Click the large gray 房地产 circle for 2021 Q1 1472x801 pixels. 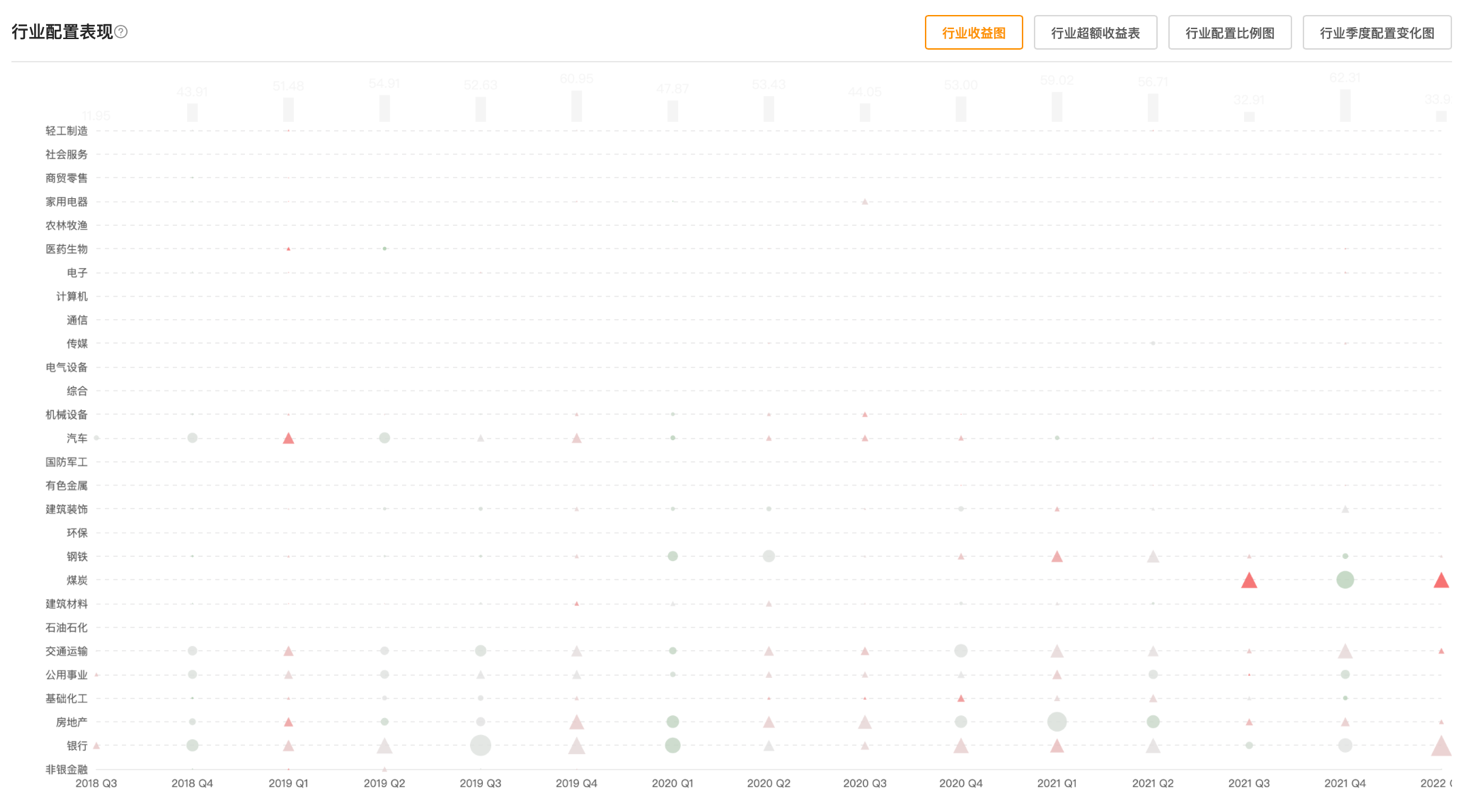click(x=1057, y=722)
